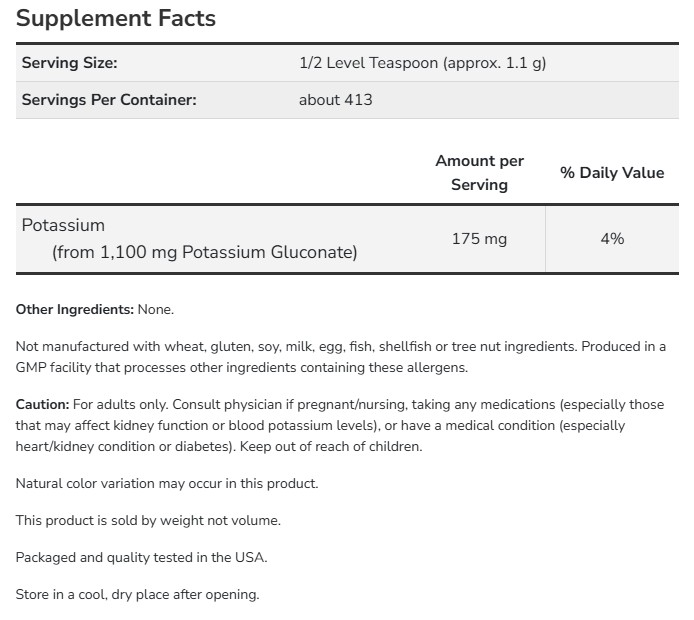694x620 pixels.
Task: Select the about 413 servings value
Action: pyautogui.click(x=335, y=100)
